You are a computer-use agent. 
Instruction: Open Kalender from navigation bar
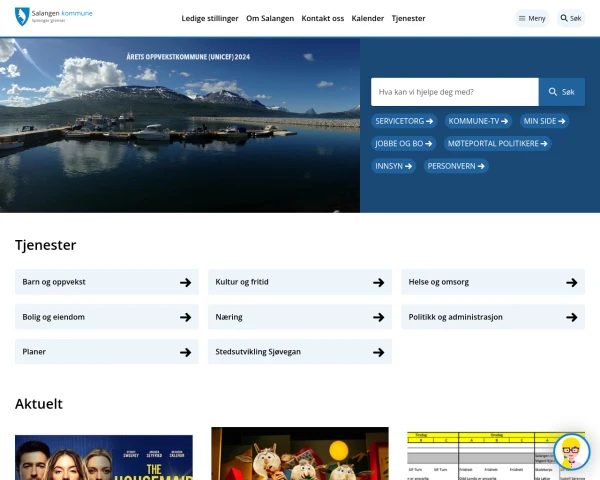coord(367,18)
